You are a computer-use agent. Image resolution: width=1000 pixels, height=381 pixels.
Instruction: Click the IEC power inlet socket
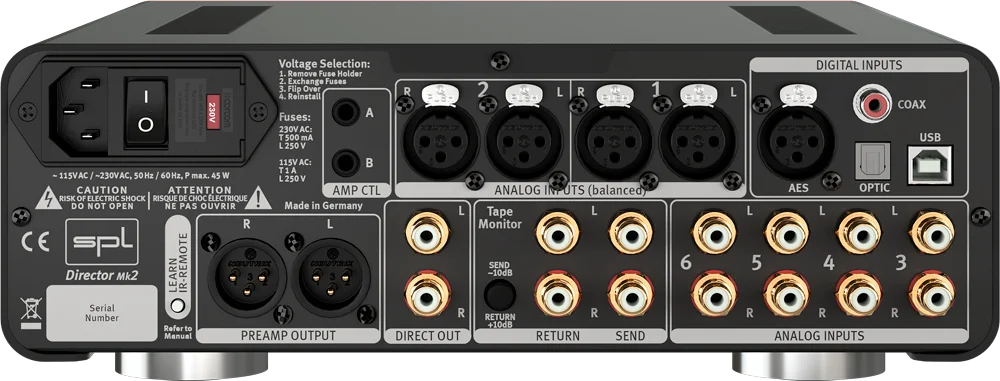[x=82, y=110]
